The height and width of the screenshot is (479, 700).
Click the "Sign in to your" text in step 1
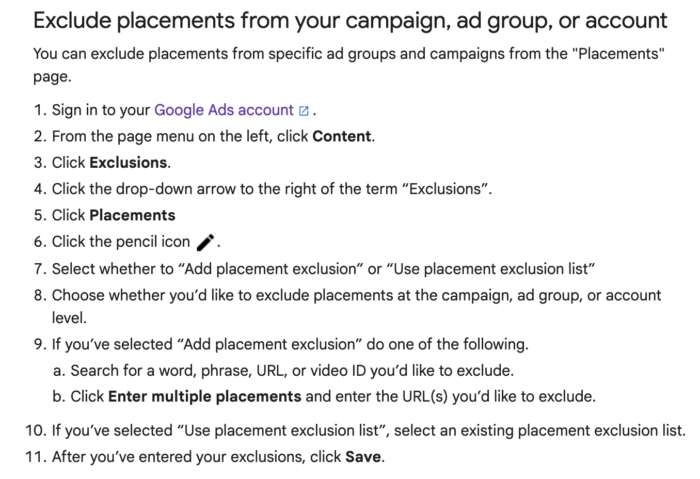[x=101, y=110]
